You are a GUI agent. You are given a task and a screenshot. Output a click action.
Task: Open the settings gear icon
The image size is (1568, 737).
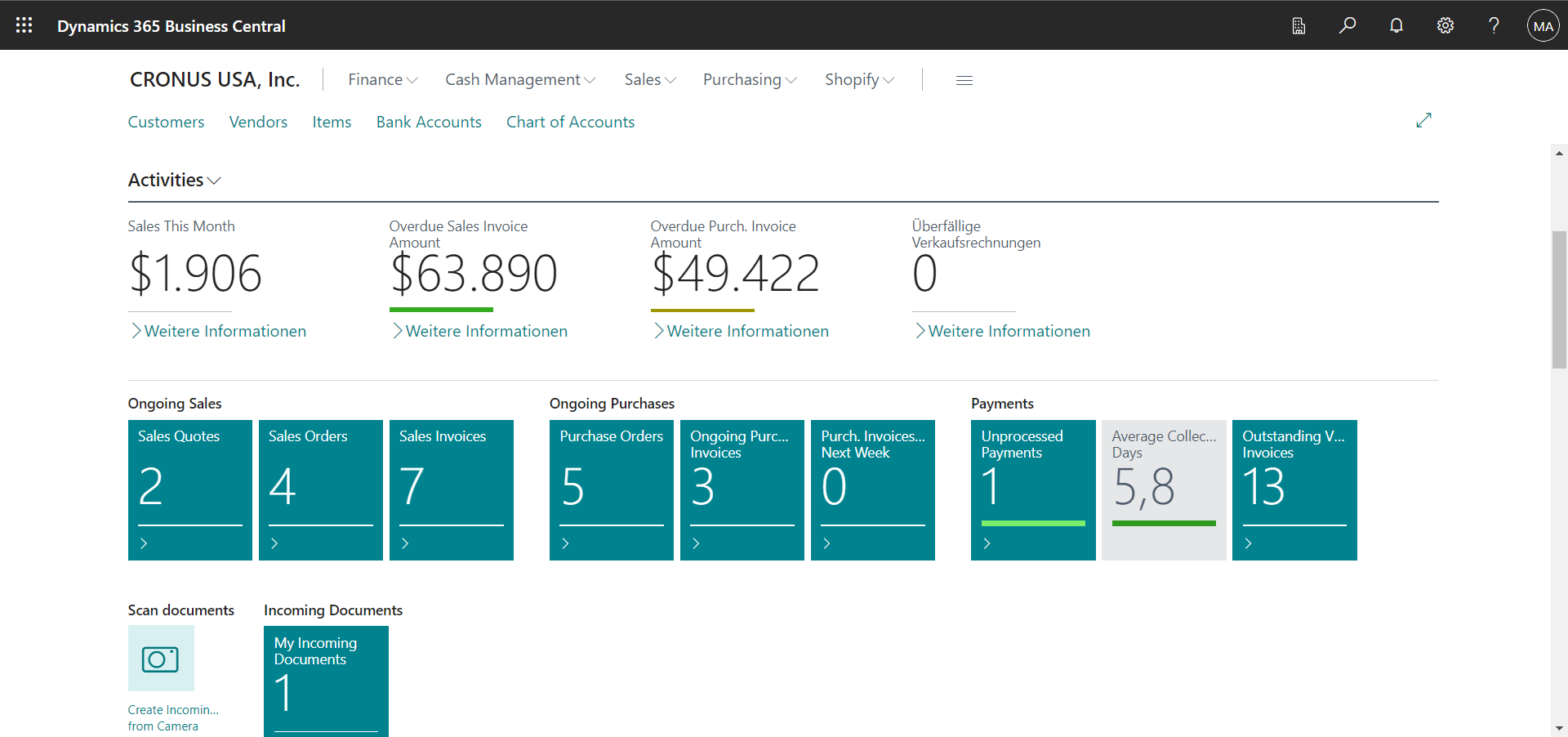(1445, 25)
